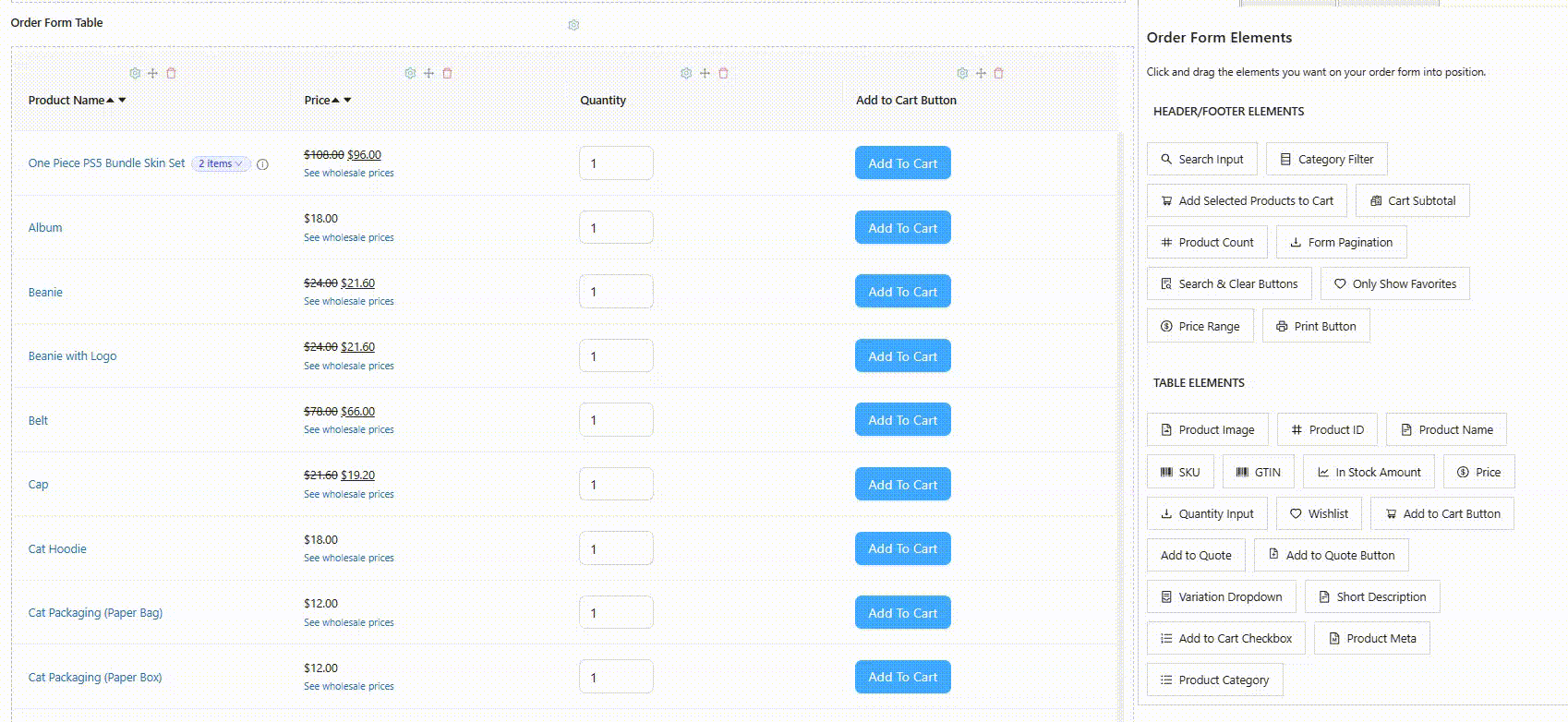This screenshot has height=722, width=1568.
Task: Choose the Variation Dropdown element
Action: pyautogui.click(x=1221, y=596)
